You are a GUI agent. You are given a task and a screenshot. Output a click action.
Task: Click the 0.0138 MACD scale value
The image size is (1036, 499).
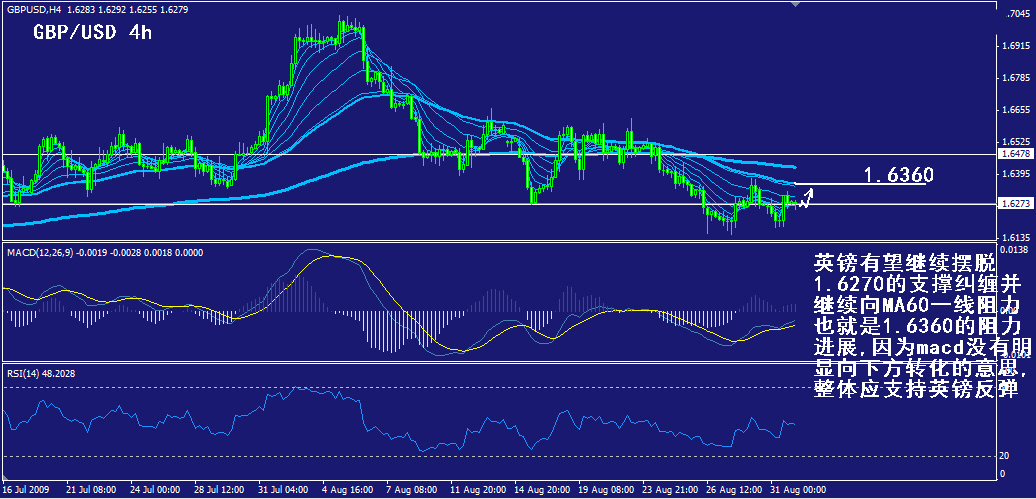coord(1015,249)
